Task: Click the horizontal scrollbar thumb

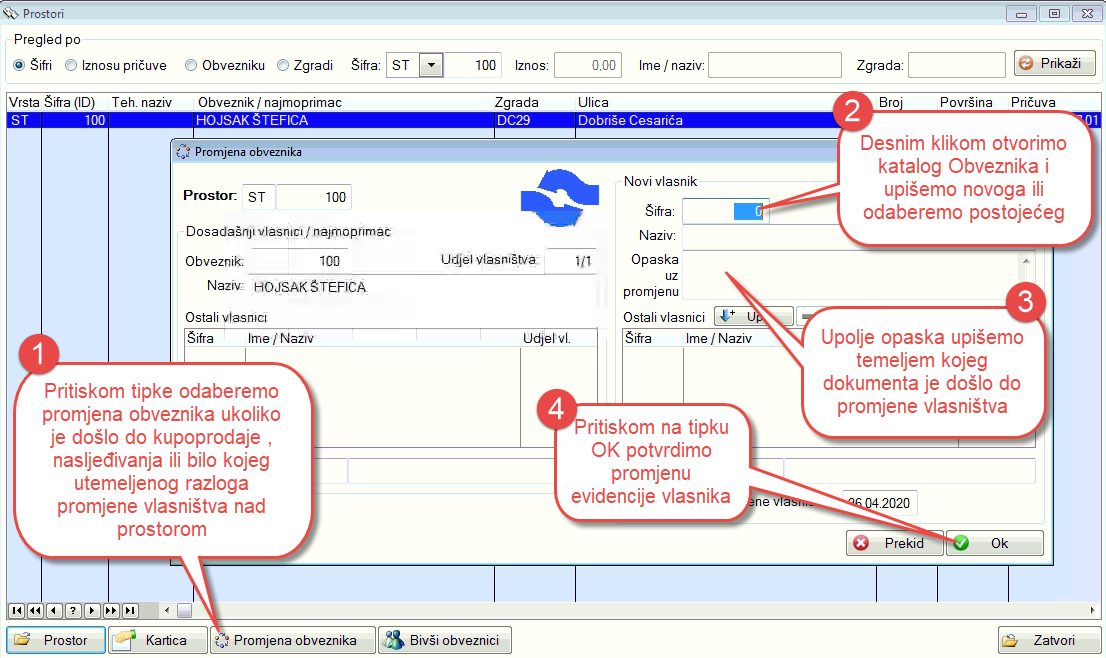Action: point(184,610)
